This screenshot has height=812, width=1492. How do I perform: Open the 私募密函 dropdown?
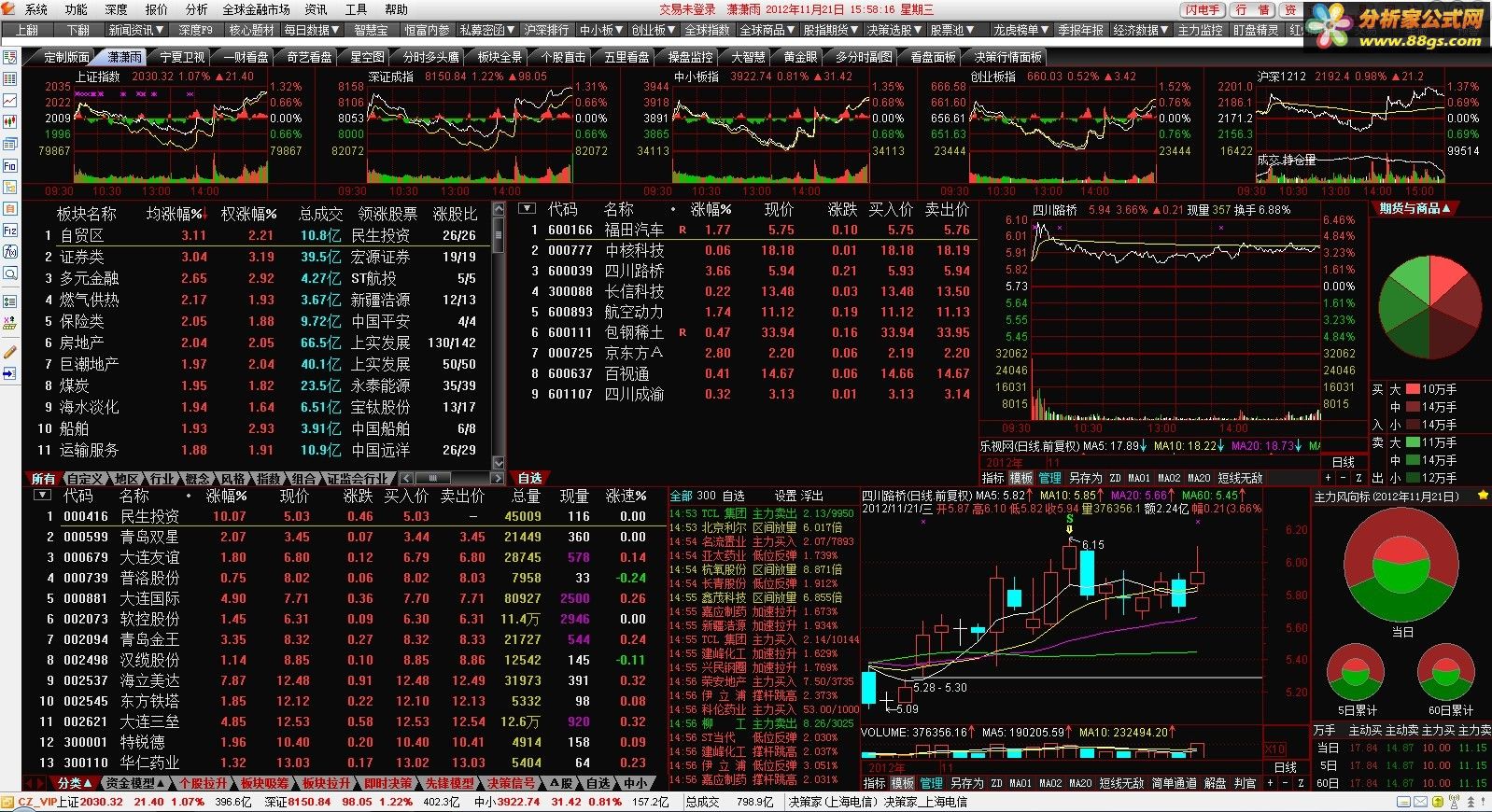[x=487, y=30]
